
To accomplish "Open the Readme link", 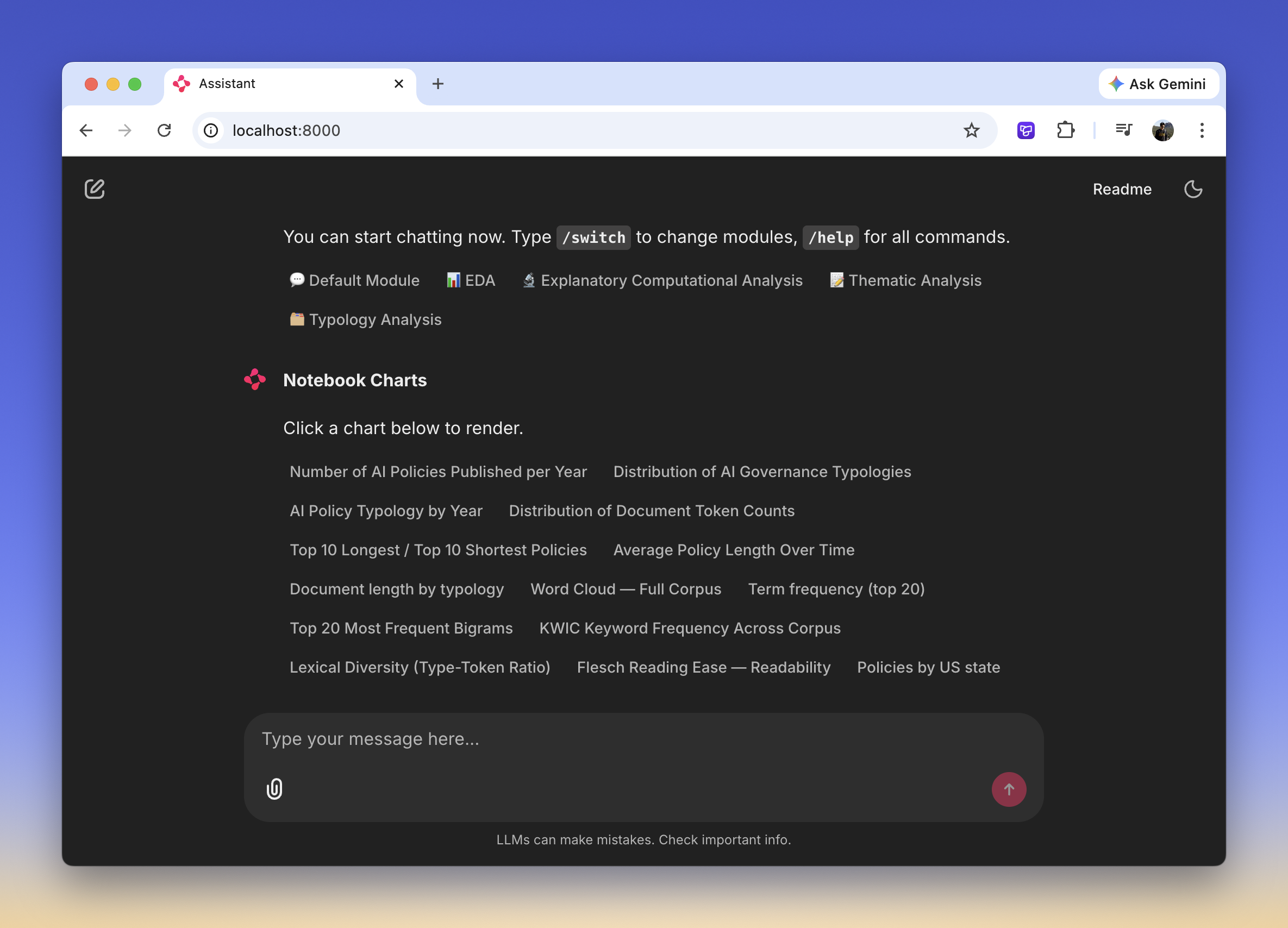I will 1122,189.
